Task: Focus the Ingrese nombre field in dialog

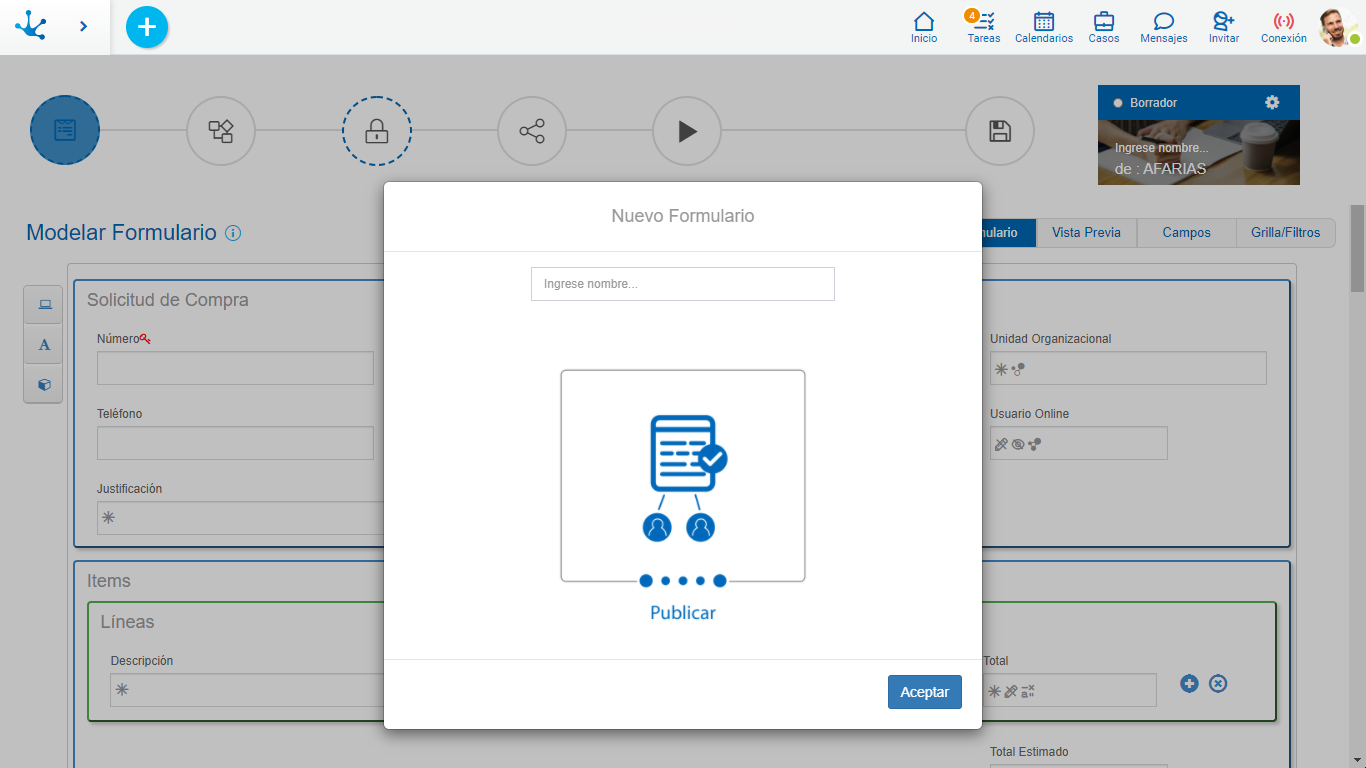Action: pyautogui.click(x=682, y=284)
